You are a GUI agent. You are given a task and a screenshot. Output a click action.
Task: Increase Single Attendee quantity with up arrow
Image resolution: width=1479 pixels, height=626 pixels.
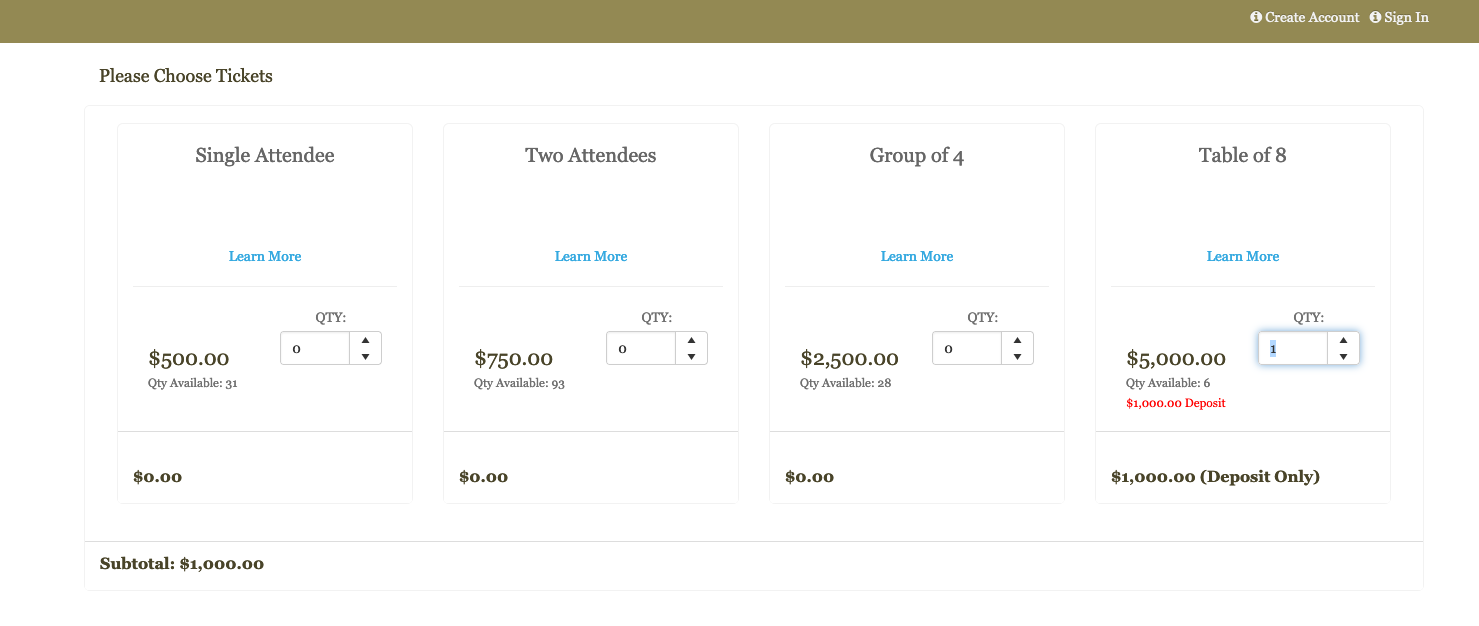365,340
